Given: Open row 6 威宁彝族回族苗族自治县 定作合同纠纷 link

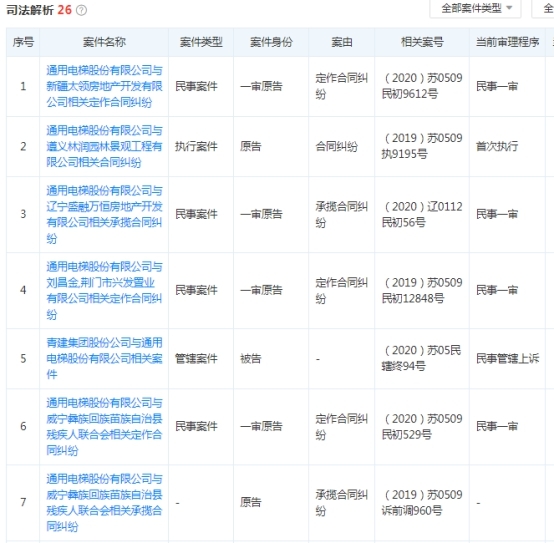Looking at the screenshot, I should coord(104,426).
